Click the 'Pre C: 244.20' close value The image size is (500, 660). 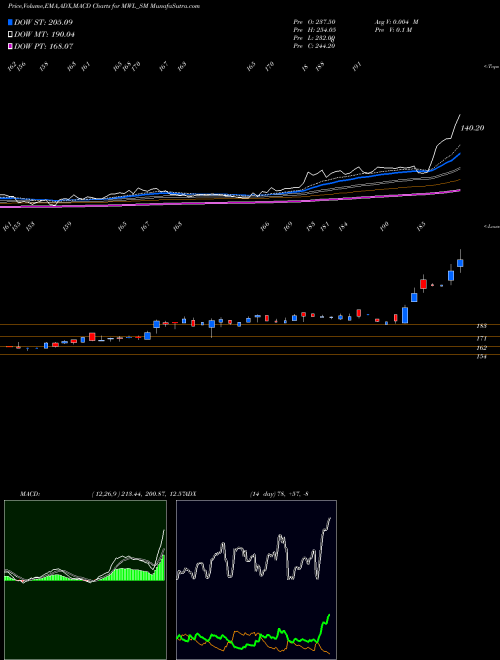click(314, 46)
